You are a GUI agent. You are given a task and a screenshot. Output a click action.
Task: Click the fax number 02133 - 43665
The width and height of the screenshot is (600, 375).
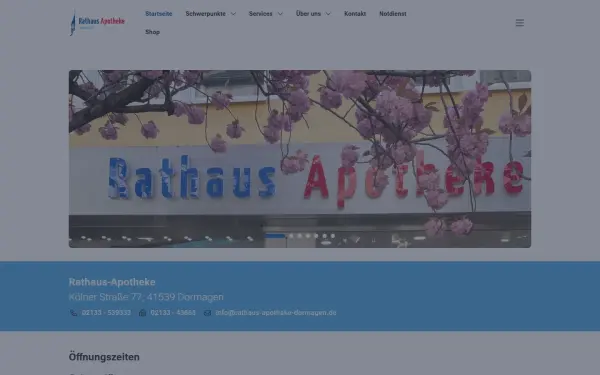tap(173, 313)
